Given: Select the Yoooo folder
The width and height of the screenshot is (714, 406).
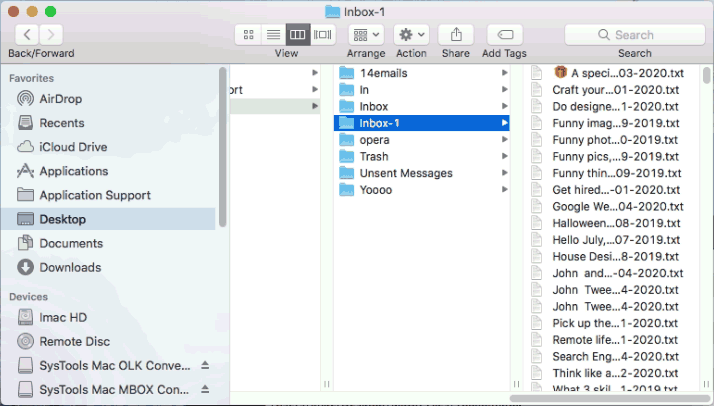Looking at the screenshot, I should pos(422,190).
